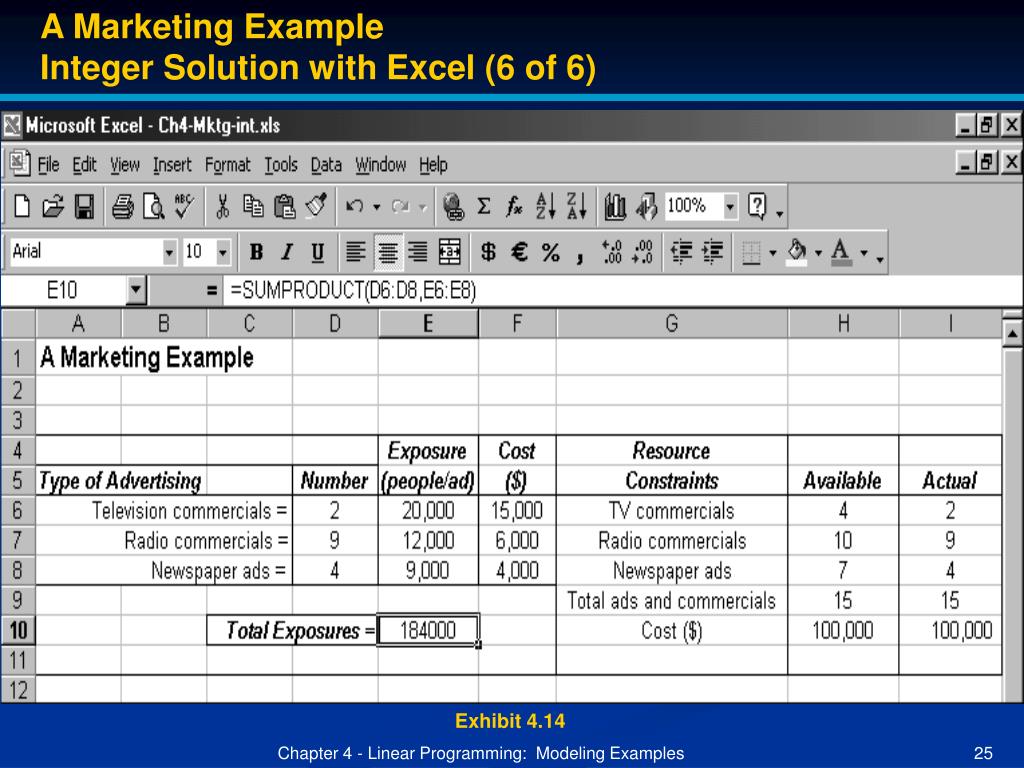Viewport: 1024px width, 768px height.
Task: Open the Font Color dropdown arrow
Action: 864,253
